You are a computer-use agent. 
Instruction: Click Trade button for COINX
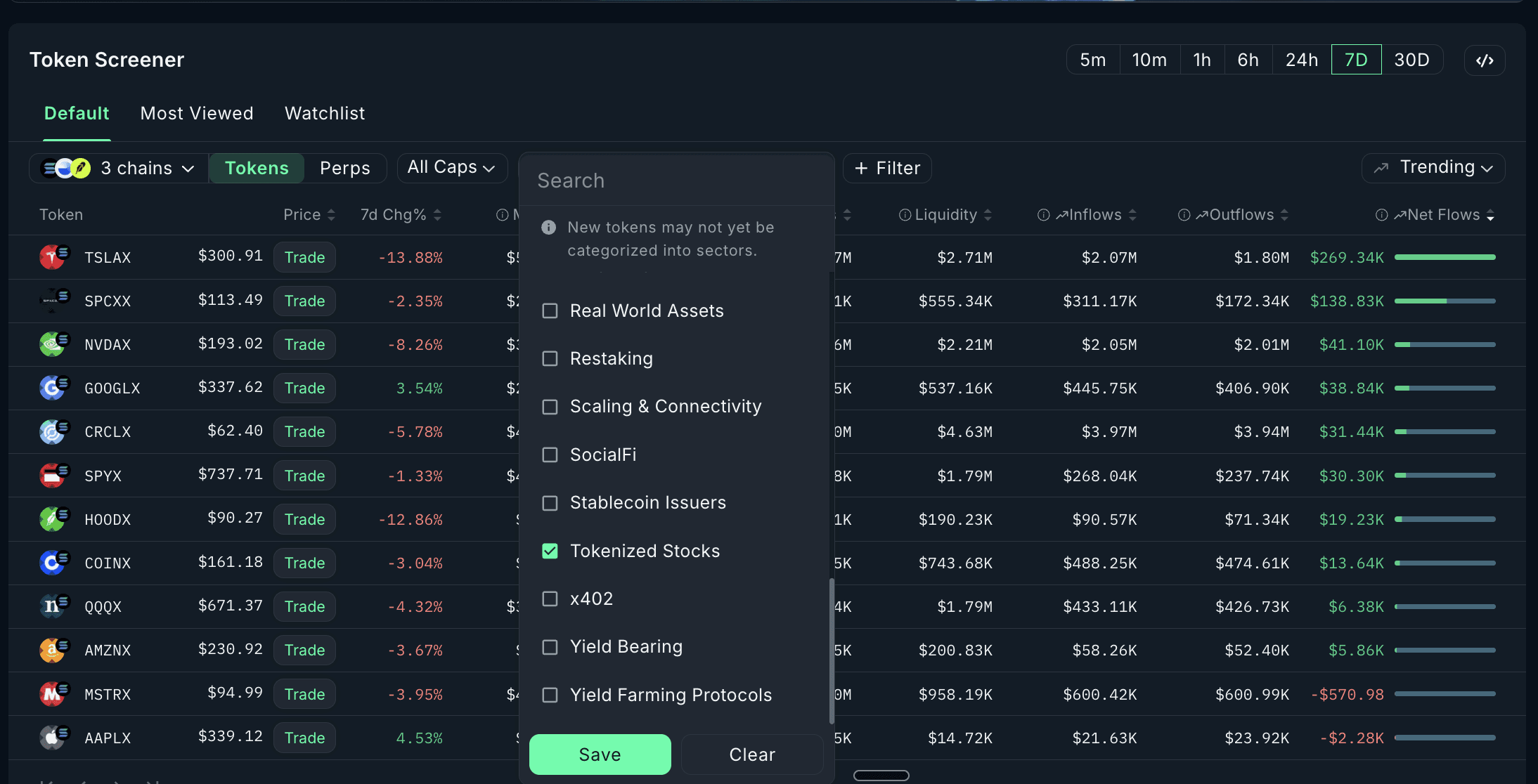(x=304, y=563)
